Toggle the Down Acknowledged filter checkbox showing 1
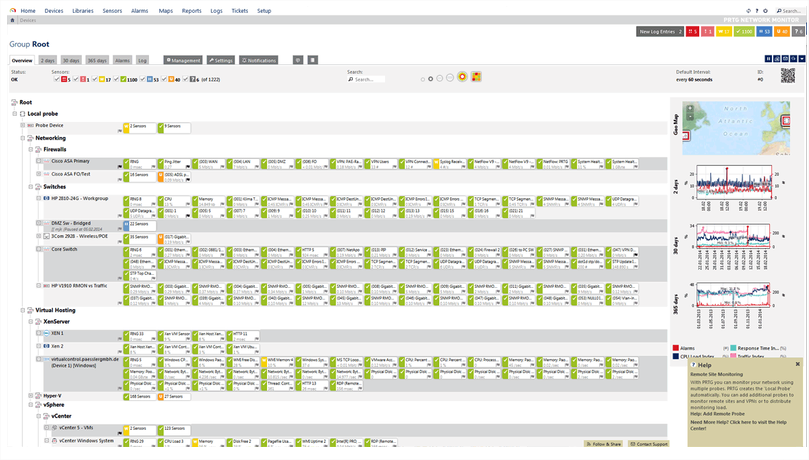The width and height of the screenshot is (809, 460). (x=76, y=79)
